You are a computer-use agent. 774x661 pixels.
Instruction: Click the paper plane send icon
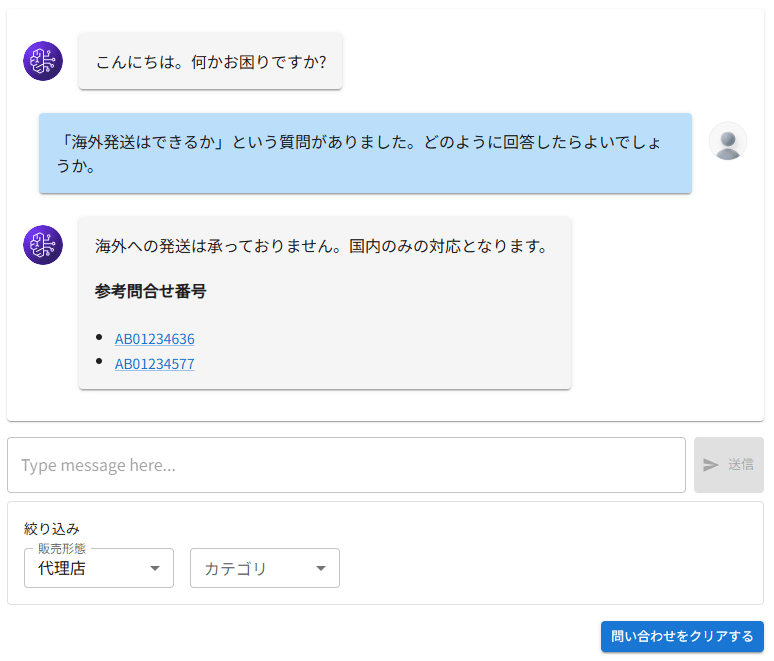pos(711,465)
